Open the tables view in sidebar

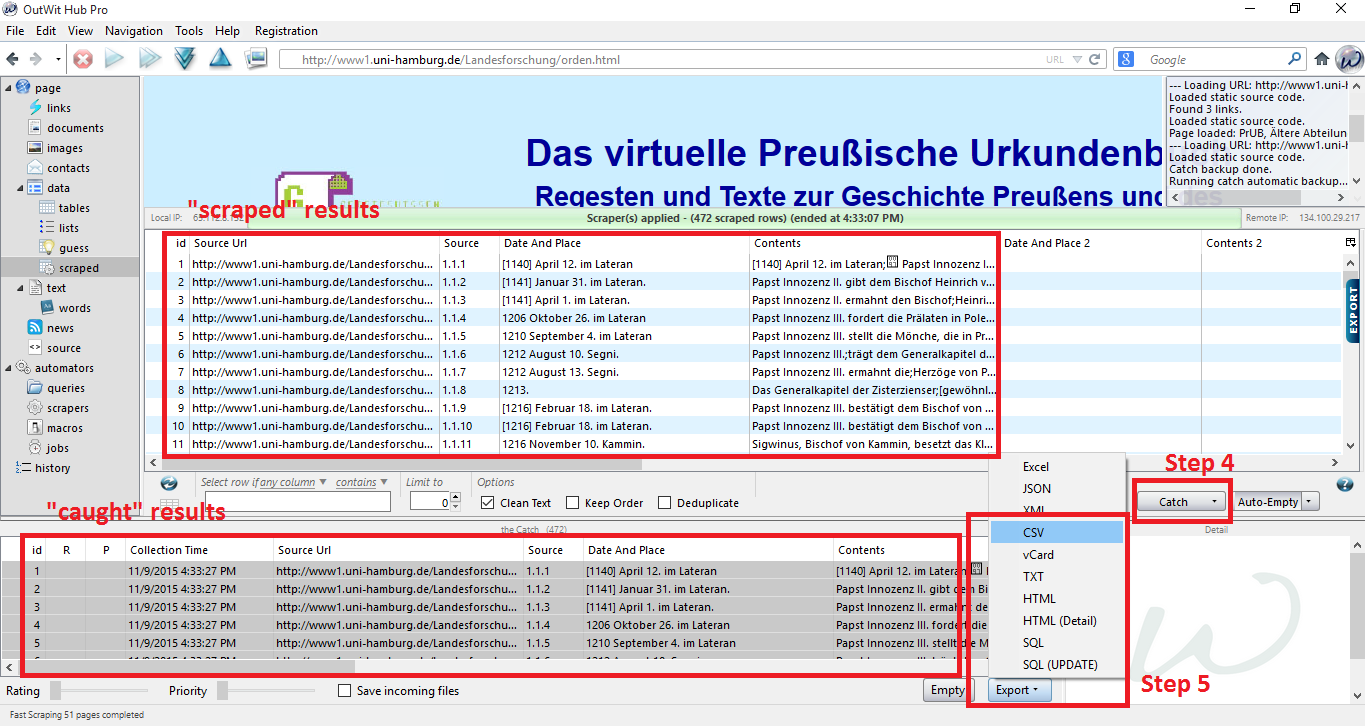click(74, 208)
